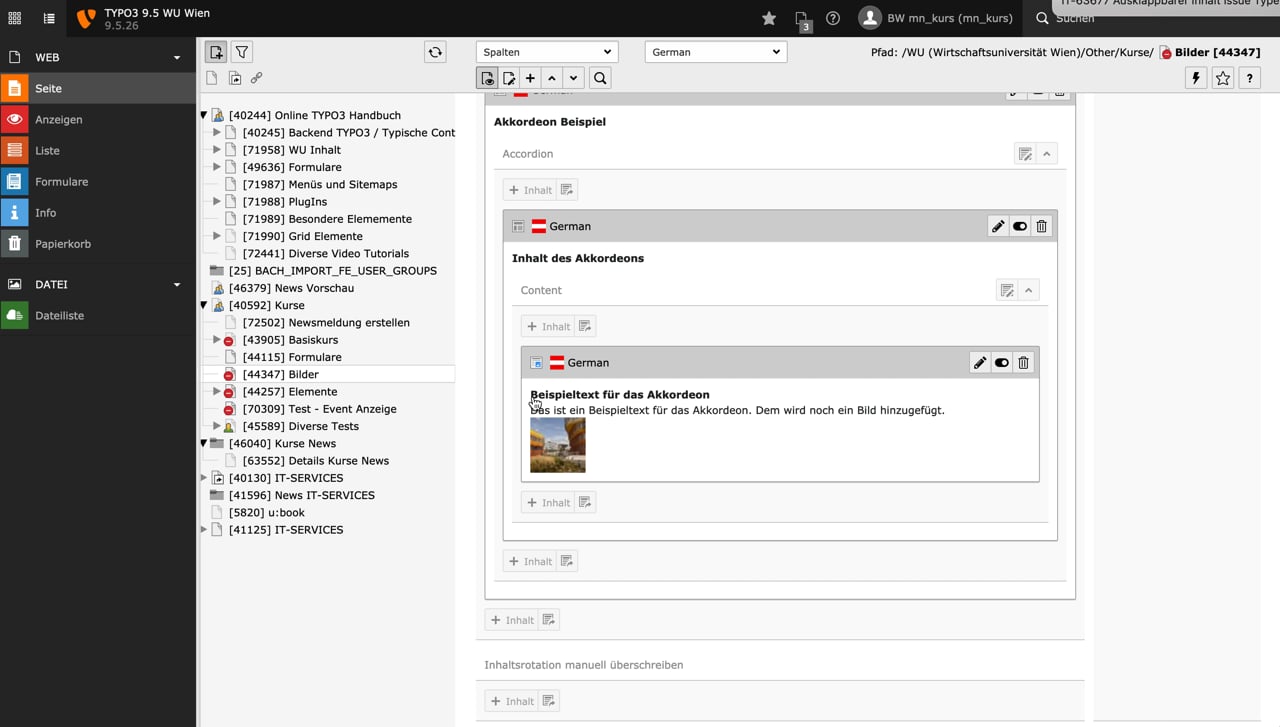
Task: Edit page properties icon in toolbar
Action: pos(509,78)
